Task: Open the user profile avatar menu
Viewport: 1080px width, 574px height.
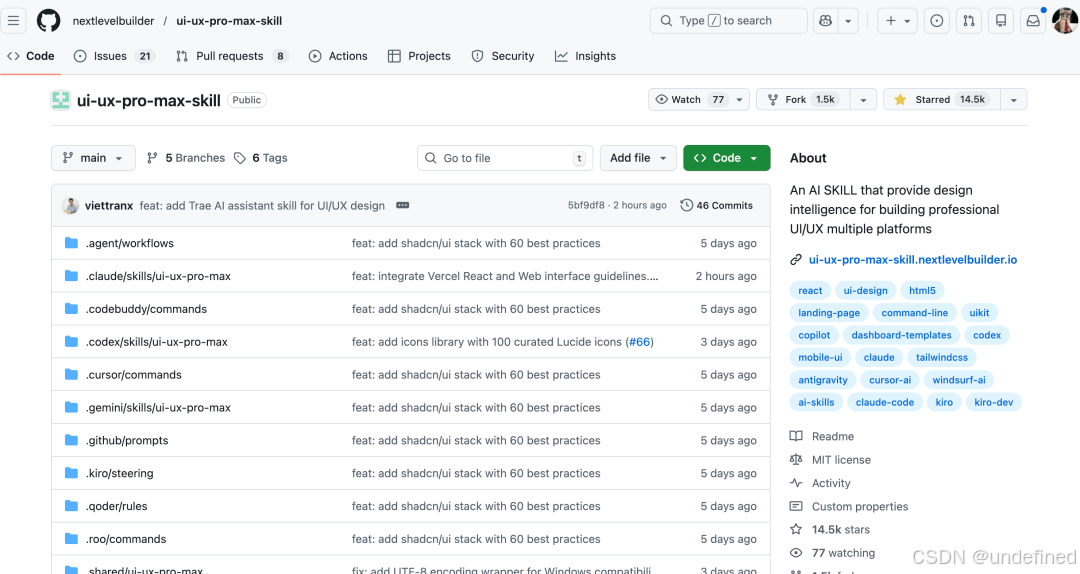Action: (1066, 21)
